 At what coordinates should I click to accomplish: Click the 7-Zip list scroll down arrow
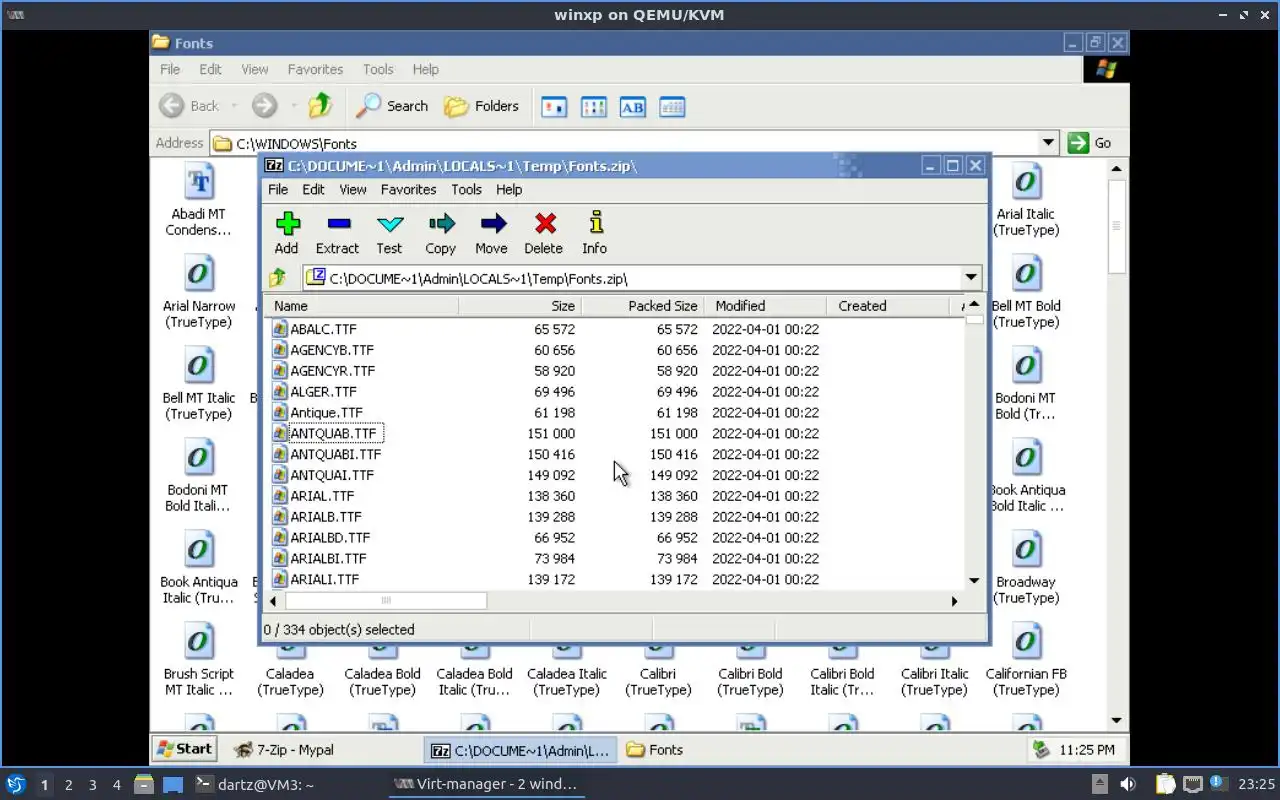tap(974, 580)
